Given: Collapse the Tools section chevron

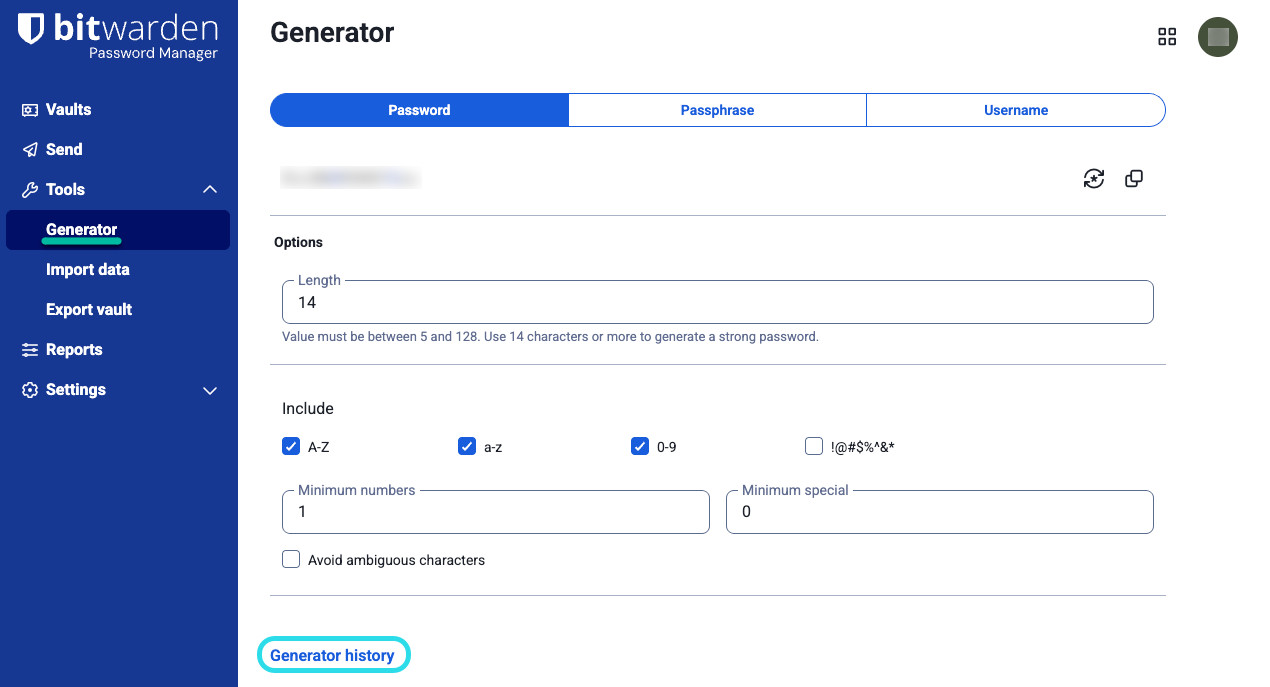Looking at the screenshot, I should [209, 189].
